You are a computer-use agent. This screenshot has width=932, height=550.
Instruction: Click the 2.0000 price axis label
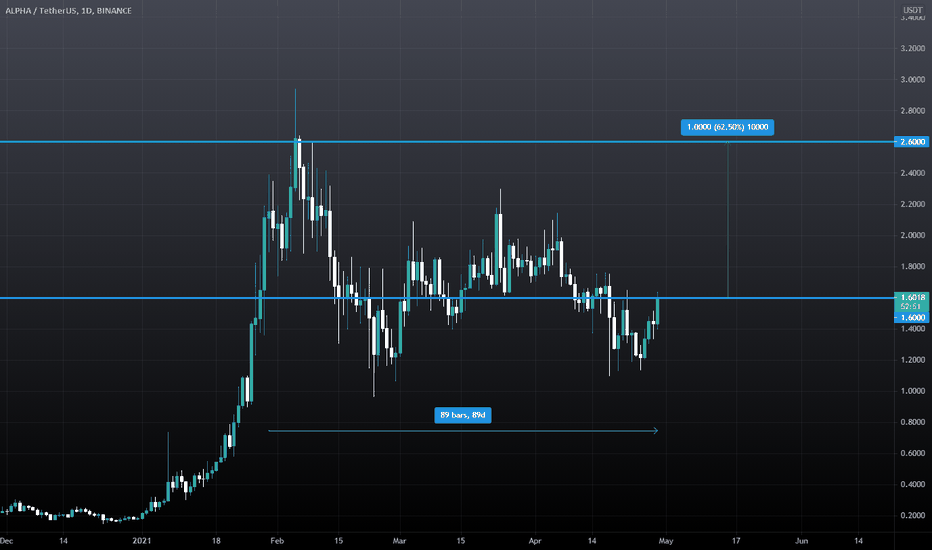pyautogui.click(x=912, y=235)
